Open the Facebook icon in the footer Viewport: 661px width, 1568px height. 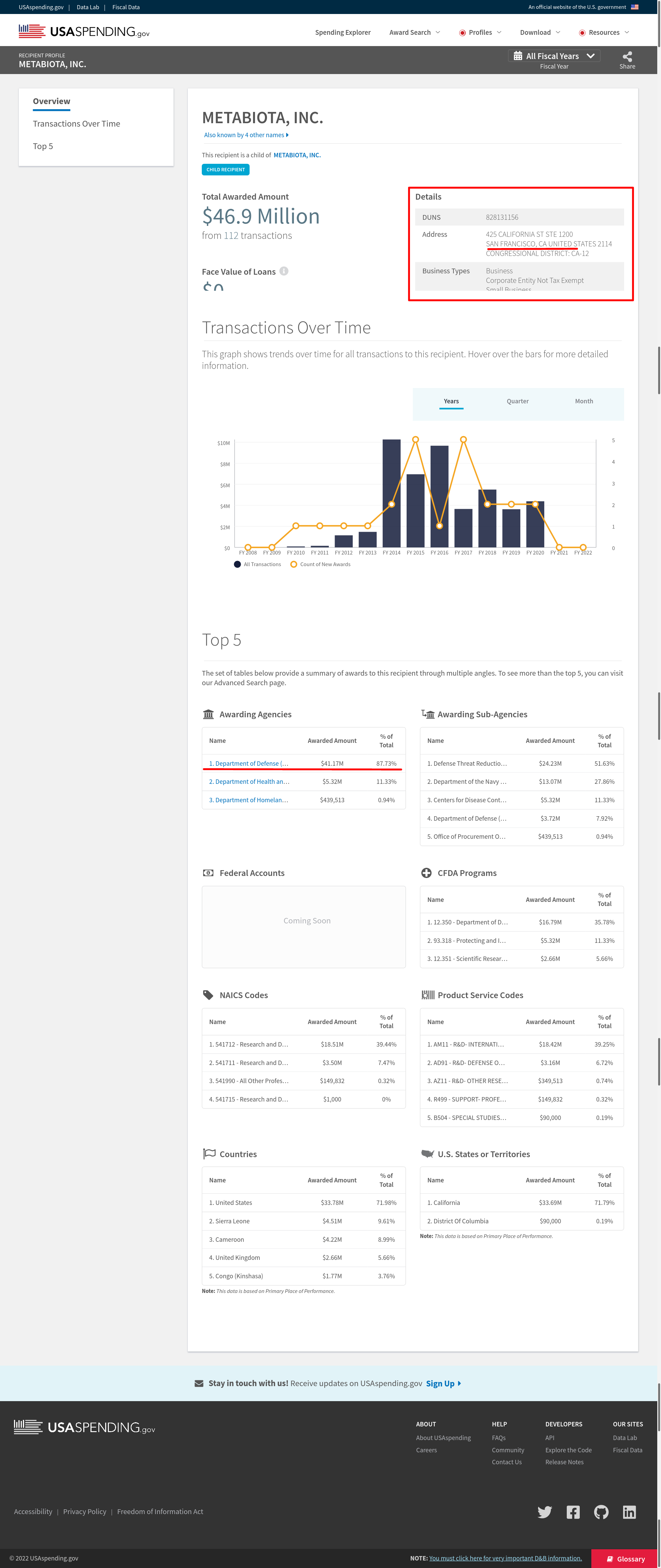coord(573,1512)
